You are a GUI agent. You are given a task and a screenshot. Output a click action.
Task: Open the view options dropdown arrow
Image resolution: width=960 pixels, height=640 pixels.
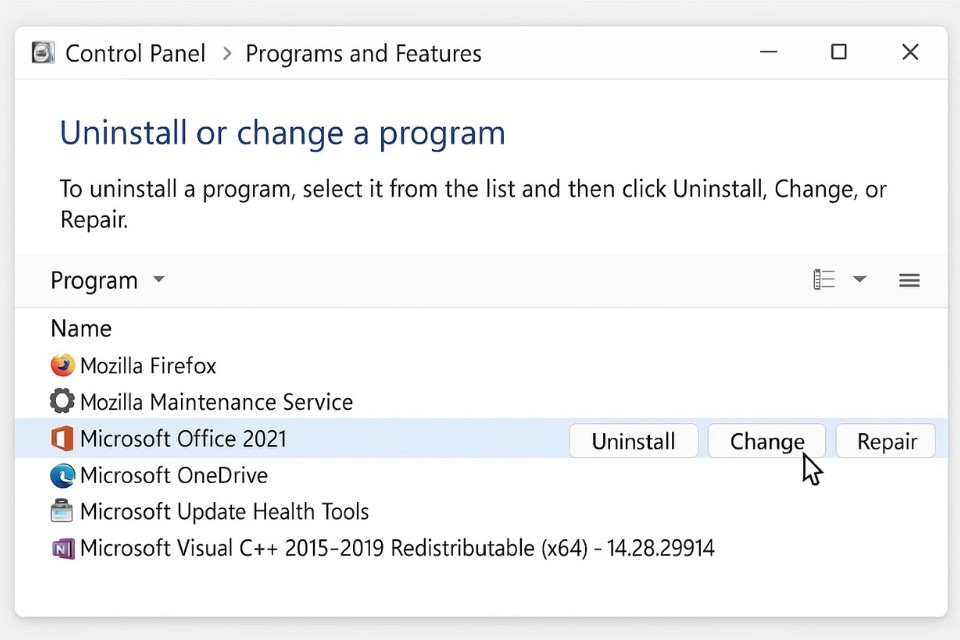pyautogui.click(x=859, y=280)
